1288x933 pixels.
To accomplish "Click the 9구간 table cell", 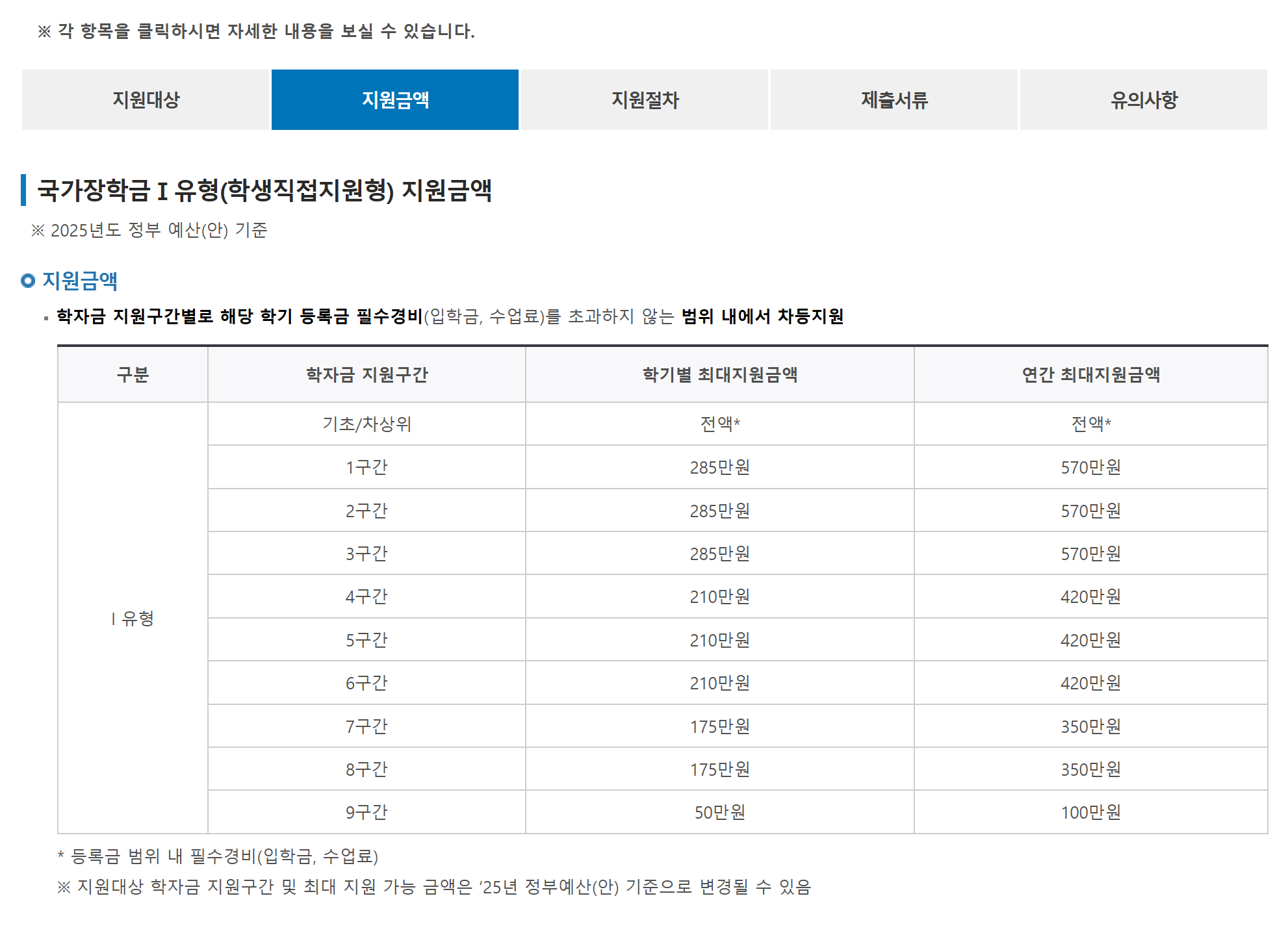I will pos(367,812).
